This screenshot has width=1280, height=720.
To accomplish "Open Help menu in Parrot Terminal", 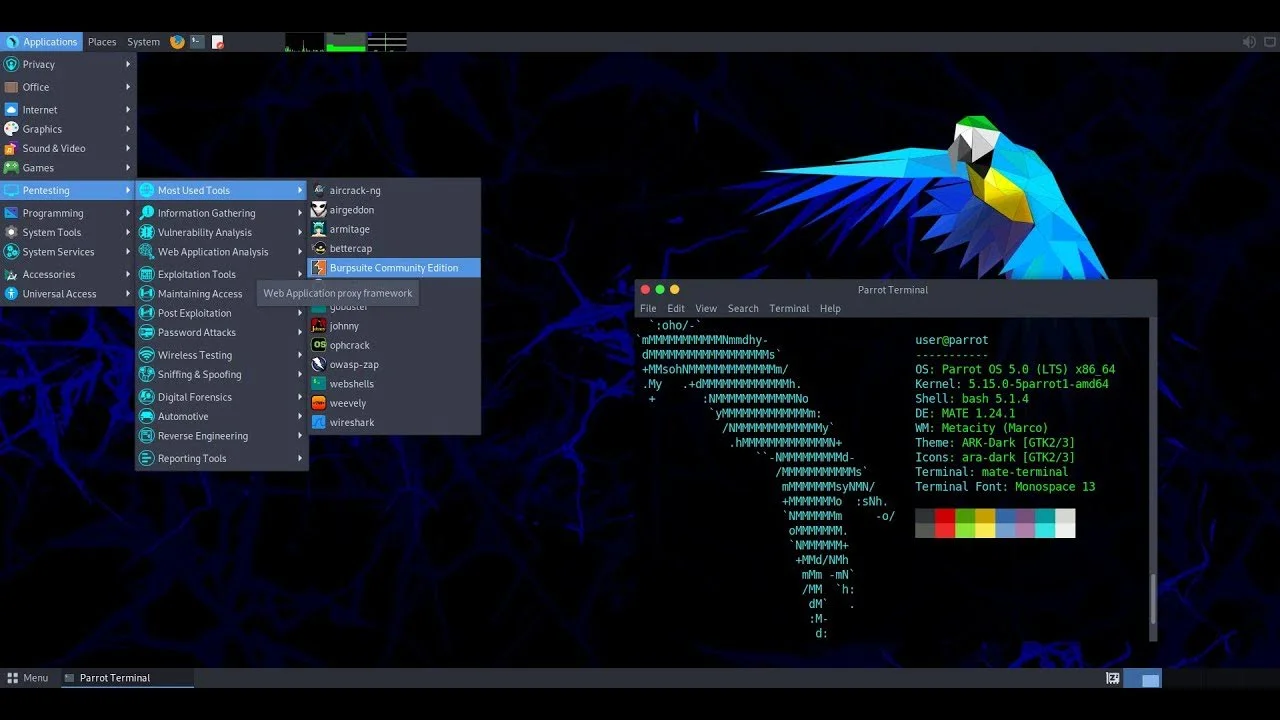I will 830,308.
